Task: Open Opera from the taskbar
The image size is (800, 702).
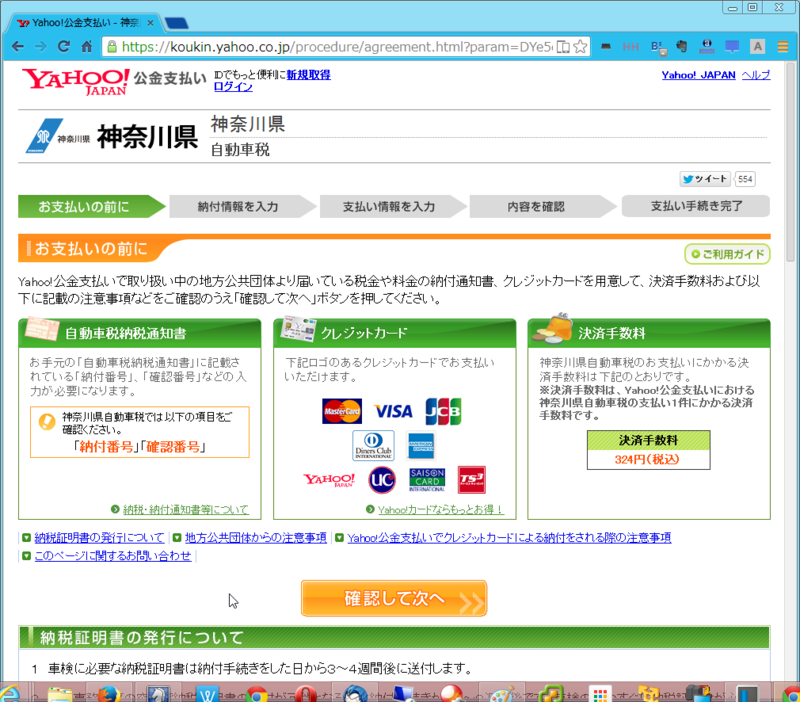Action: (305, 695)
